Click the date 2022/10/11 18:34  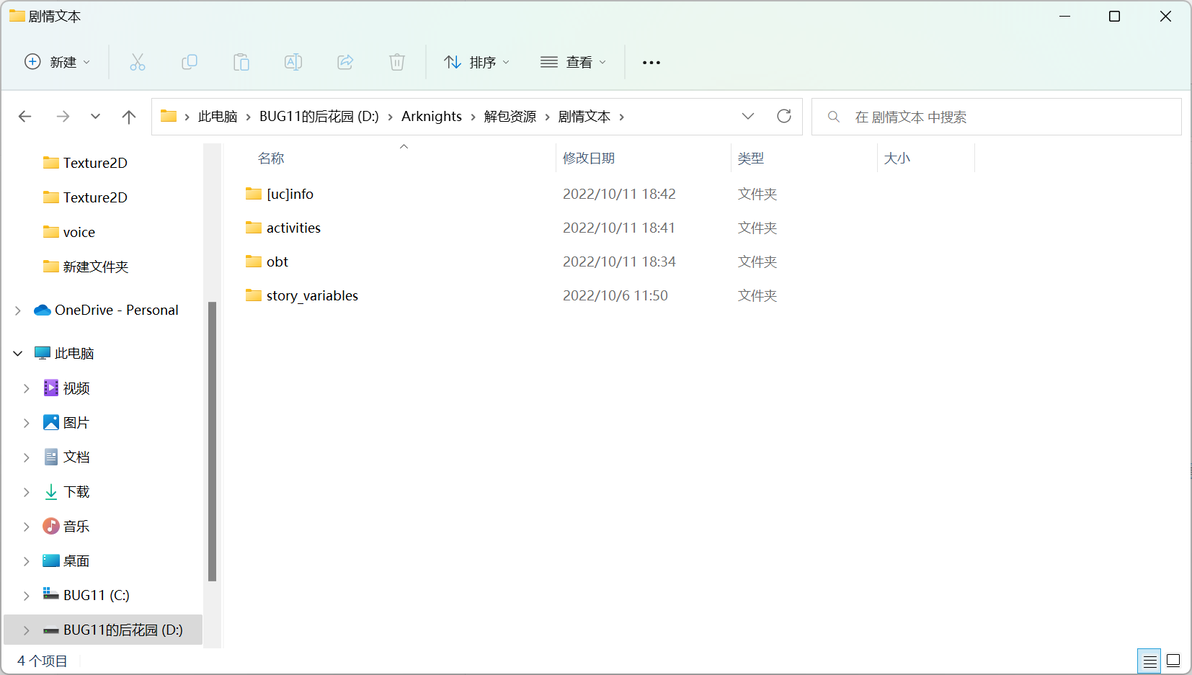tap(619, 261)
